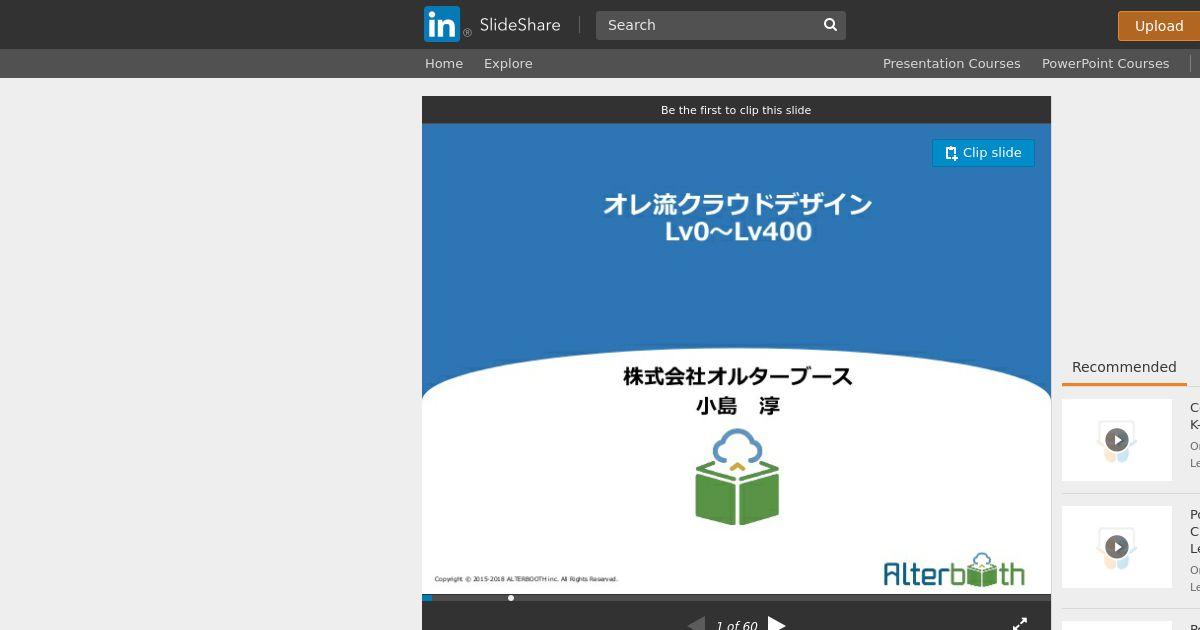Click the 'Be the first to clip this slide' text

[x=736, y=110]
